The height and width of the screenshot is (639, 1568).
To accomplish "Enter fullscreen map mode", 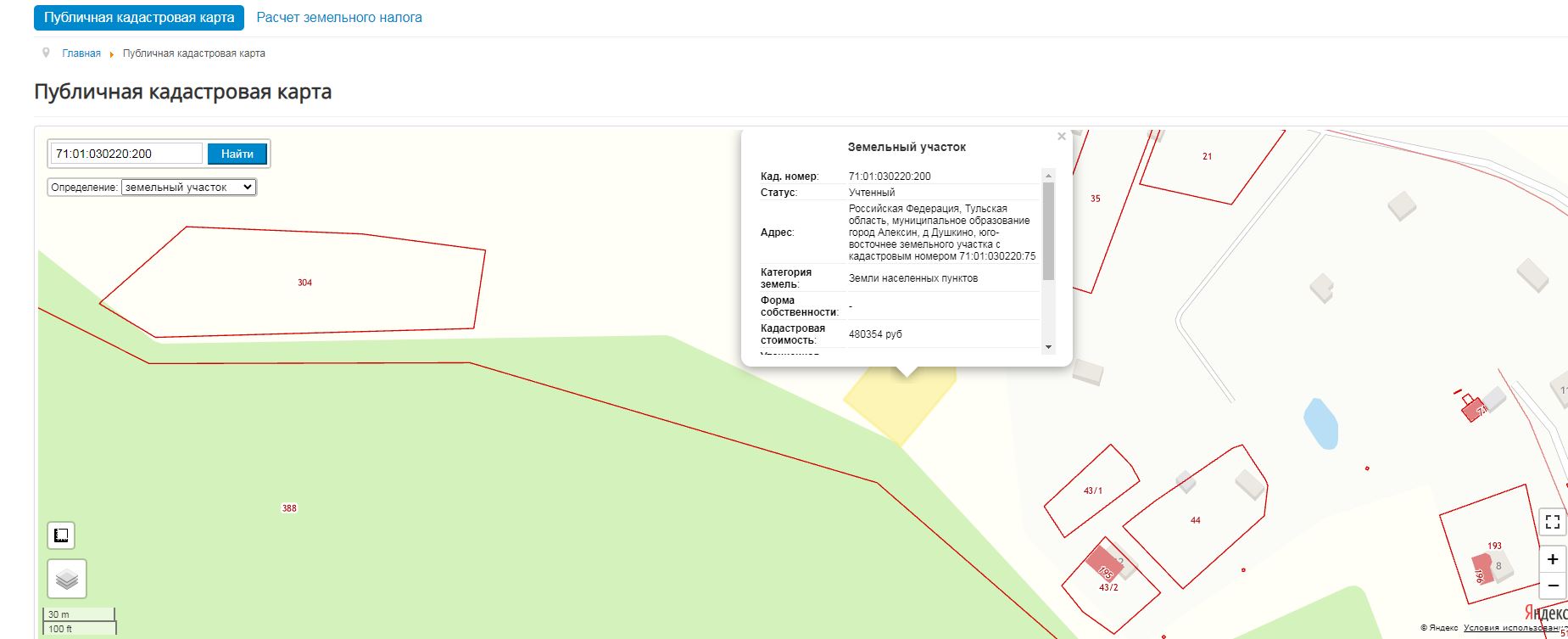I will pos(1552,522).
